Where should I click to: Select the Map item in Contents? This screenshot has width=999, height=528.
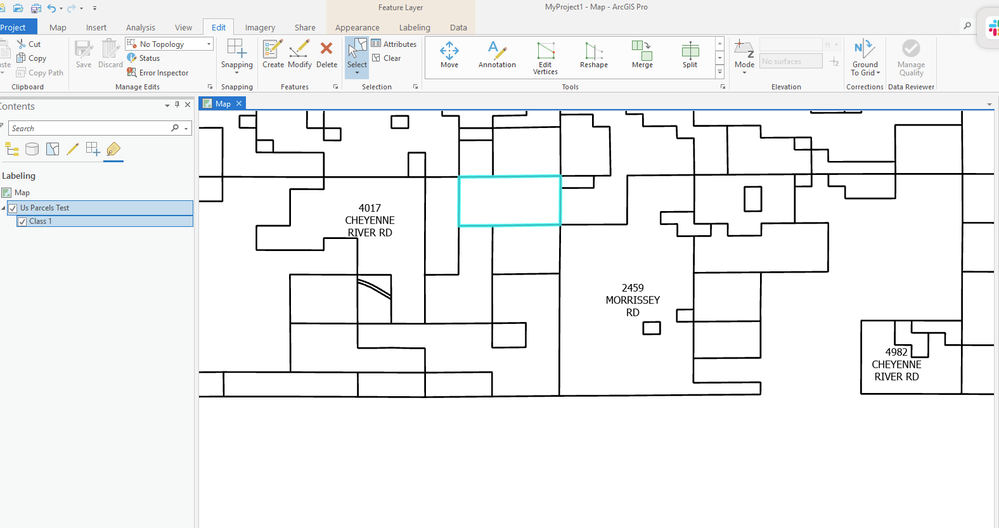[x=22, y=192]
